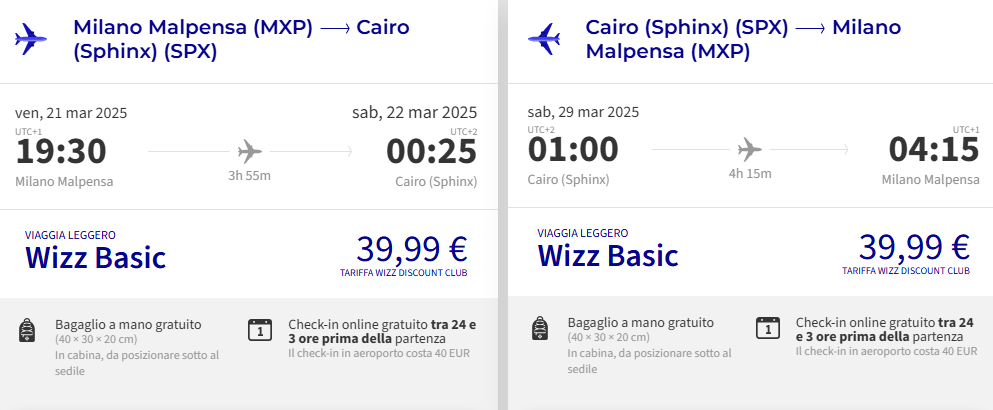Click the 39,99 € price on outbound flight
Image resolution: width=993 pixels, height=410 pixels.
tap(412, 250)
